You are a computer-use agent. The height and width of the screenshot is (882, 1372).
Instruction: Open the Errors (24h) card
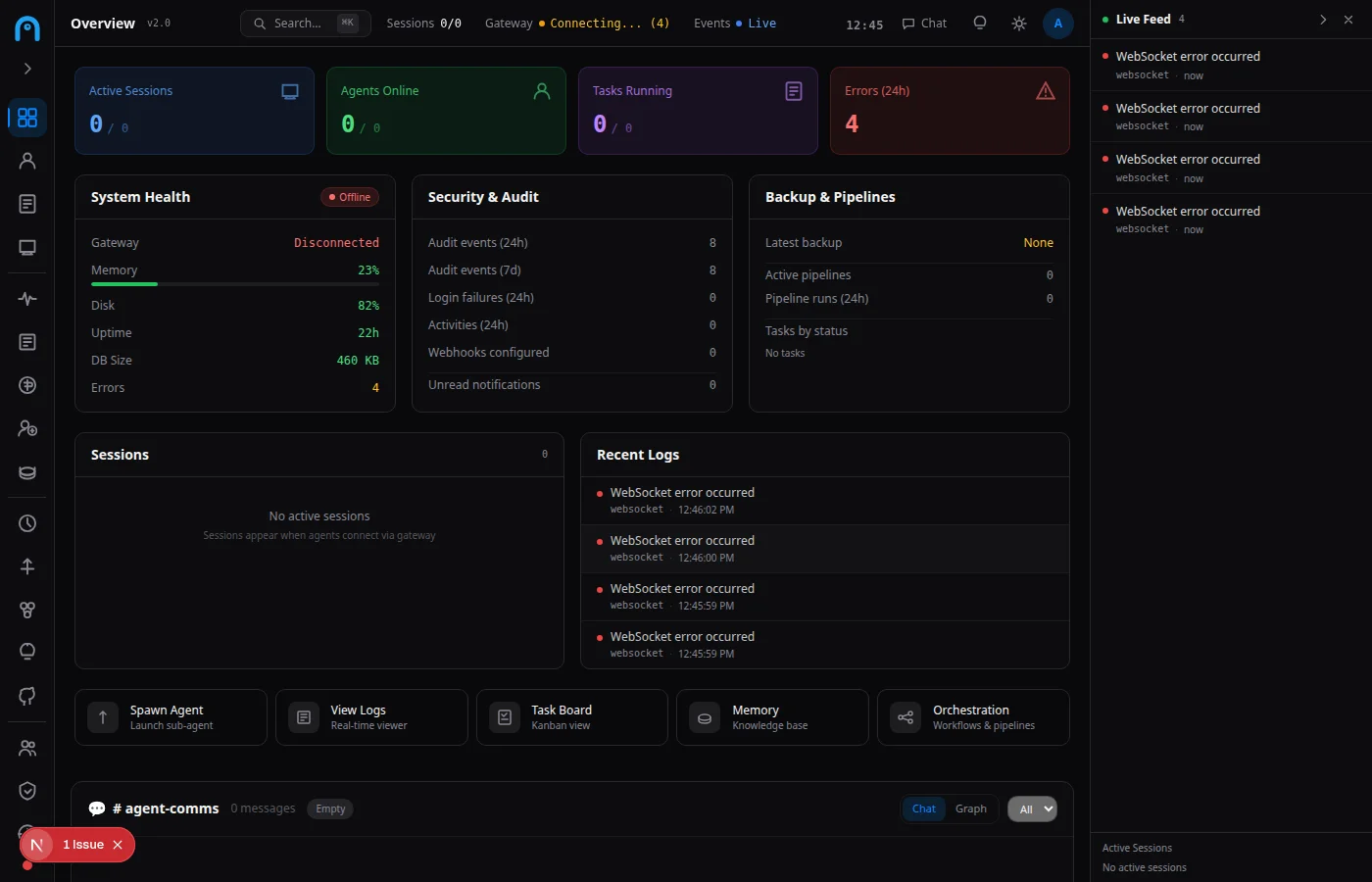tap(950, 111)
